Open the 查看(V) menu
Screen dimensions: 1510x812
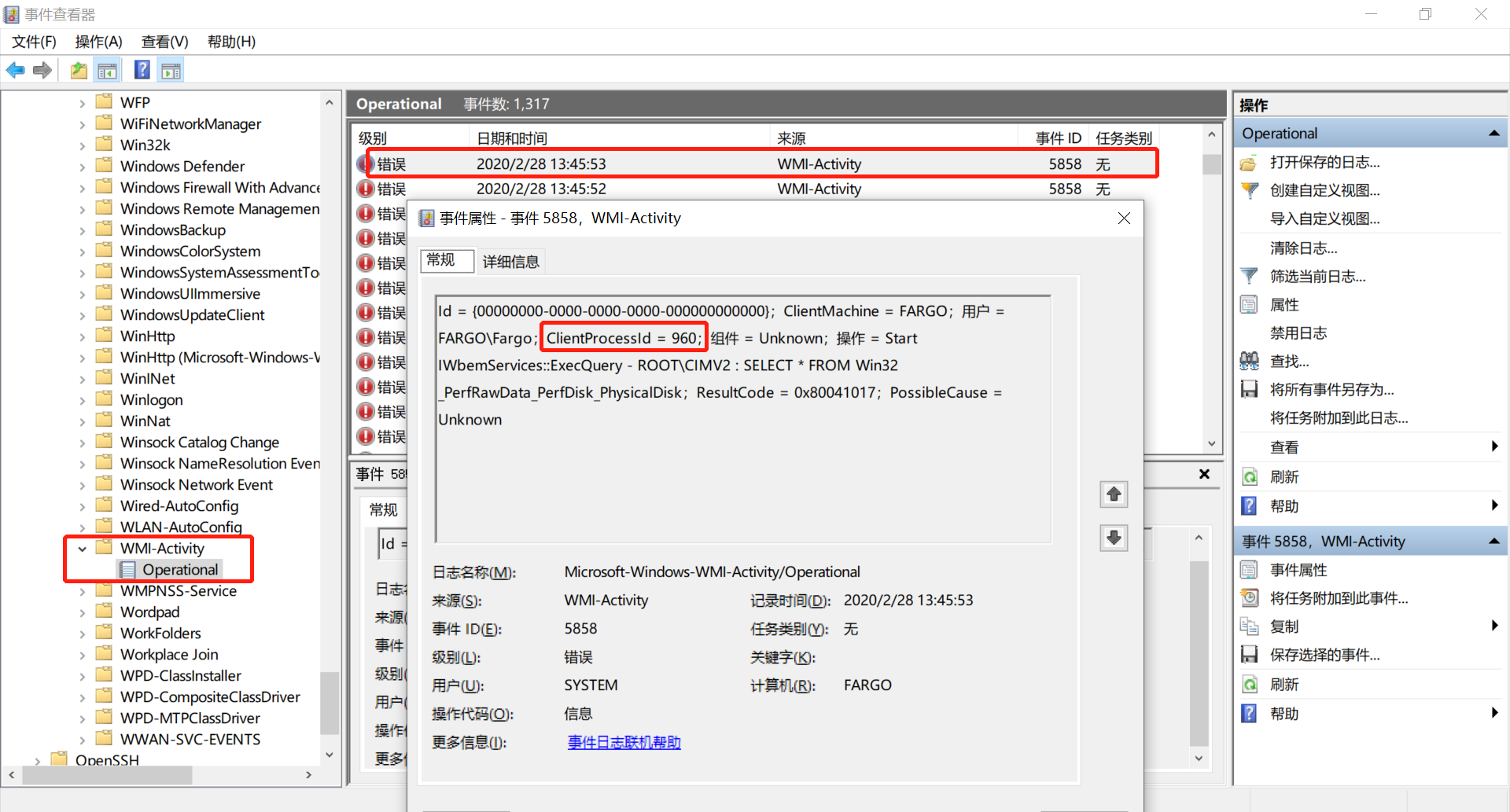tap(164, 41)
